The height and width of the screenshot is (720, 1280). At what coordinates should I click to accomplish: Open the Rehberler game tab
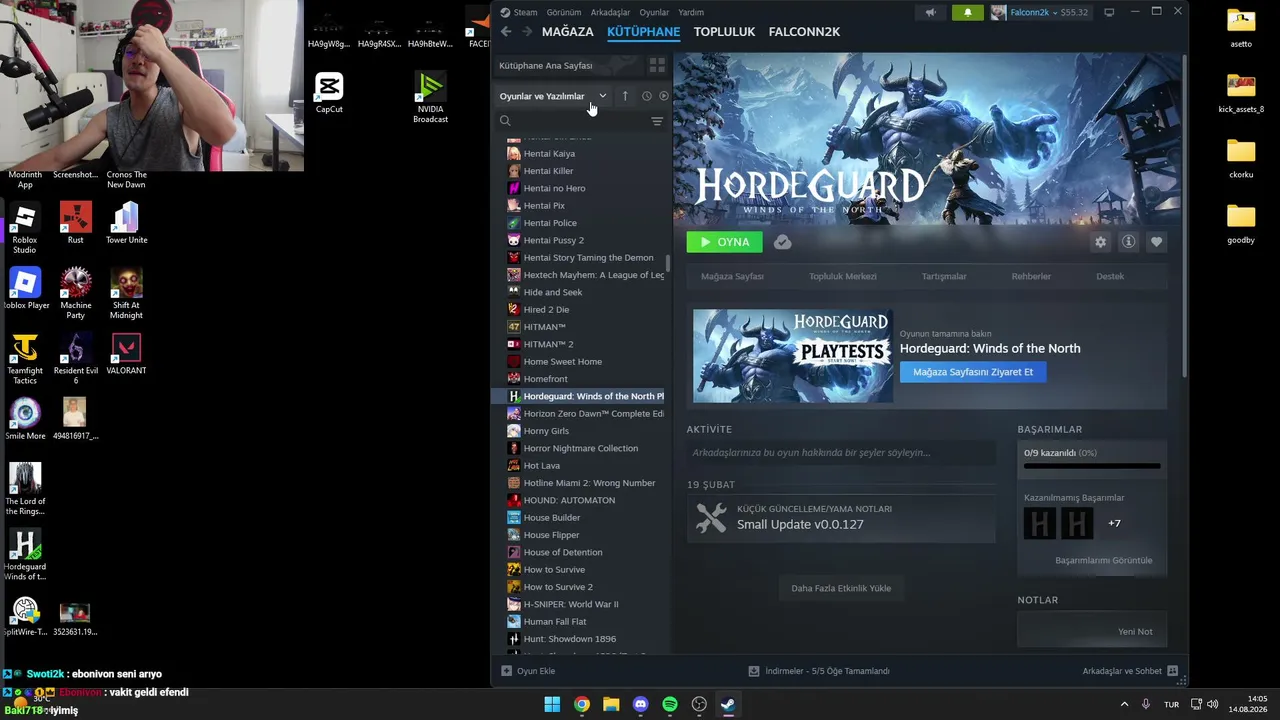[1031, 276]
